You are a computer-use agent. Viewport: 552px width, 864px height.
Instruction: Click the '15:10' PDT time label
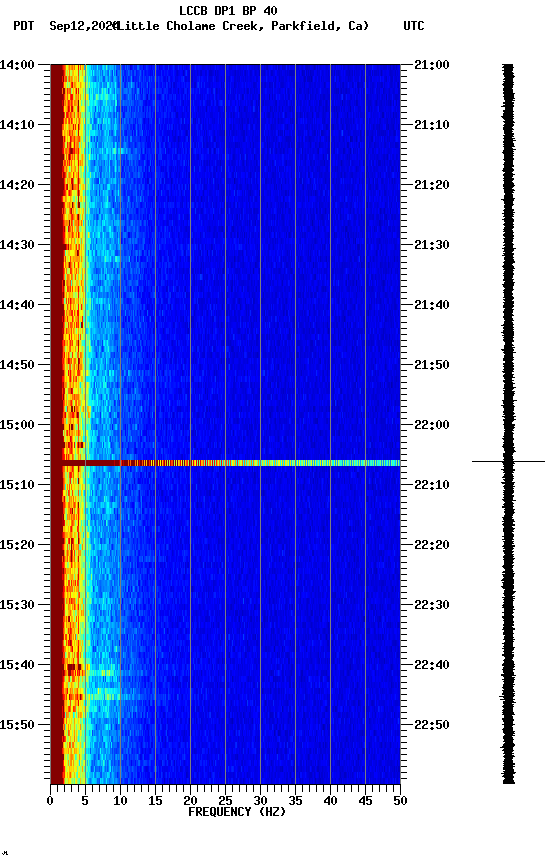(x=17, y=485)
